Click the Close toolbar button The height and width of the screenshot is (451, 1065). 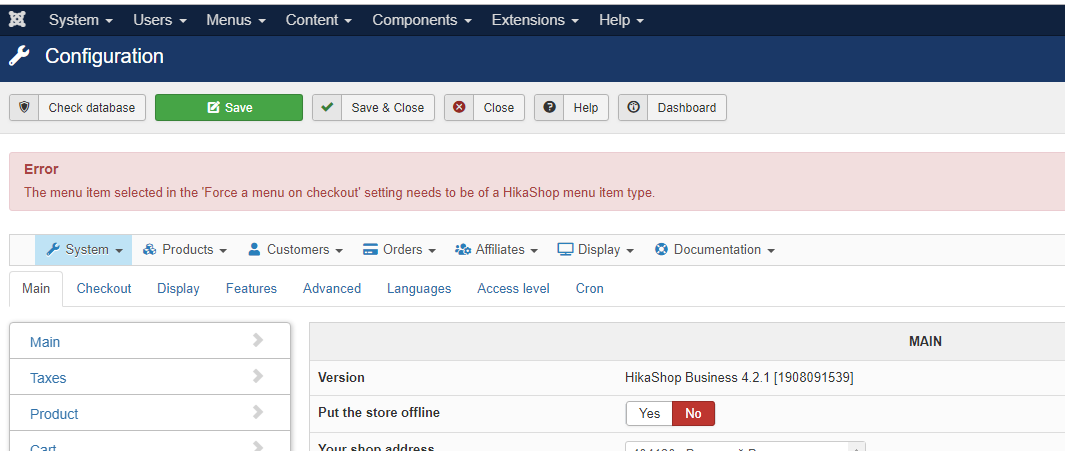pyautogui.click(x=484, y=107)
